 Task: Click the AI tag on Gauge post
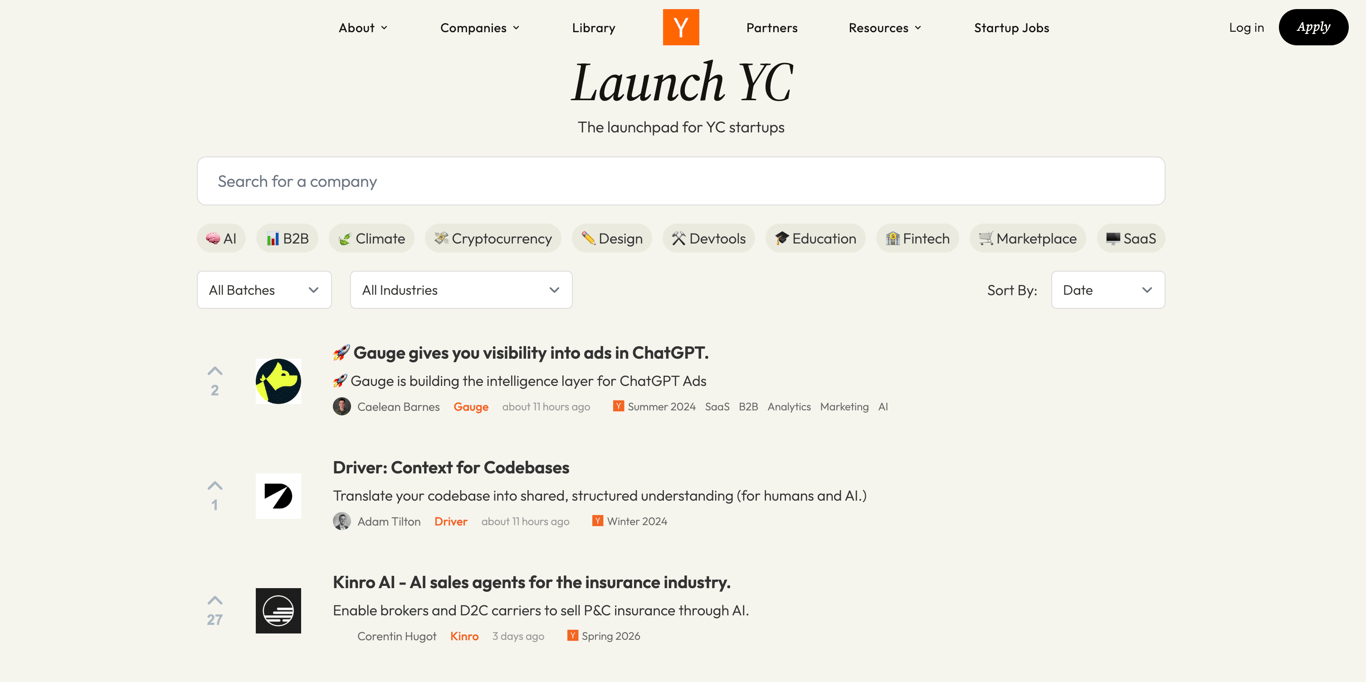tap(883, 407)
